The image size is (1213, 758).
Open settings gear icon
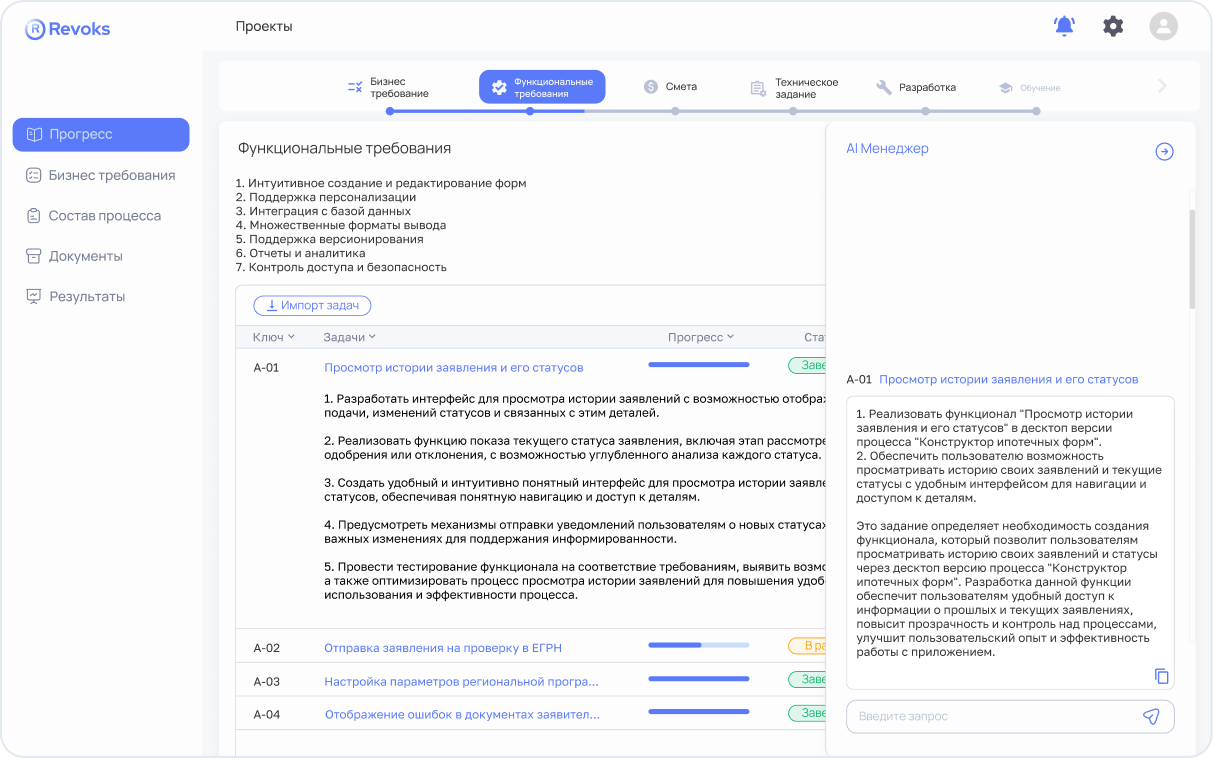1113,27
